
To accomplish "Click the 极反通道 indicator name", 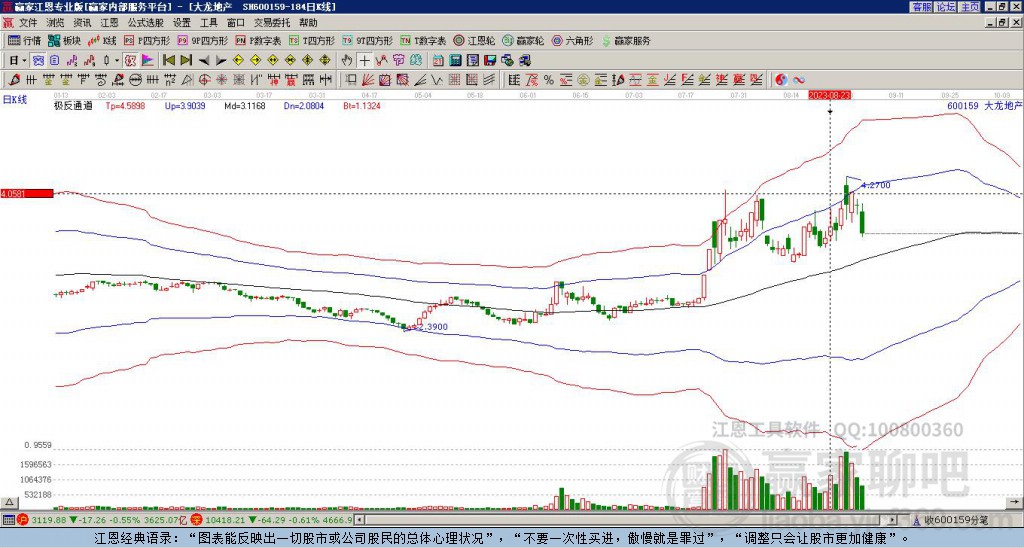I will 72,106.
